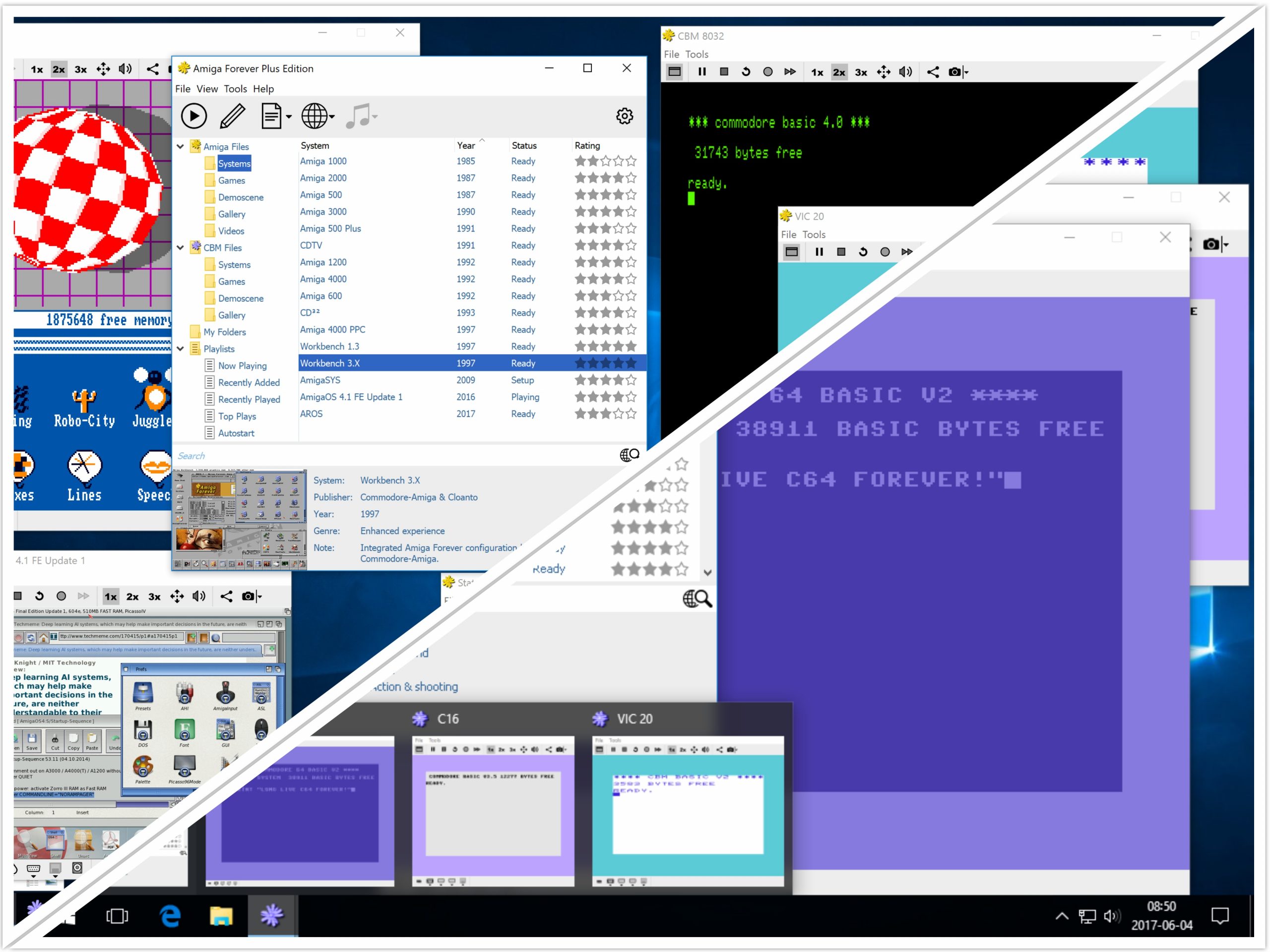Click the C16 taskbar preview thumbnail
This screenshot has height=952, width=1270.
[493, 811]
